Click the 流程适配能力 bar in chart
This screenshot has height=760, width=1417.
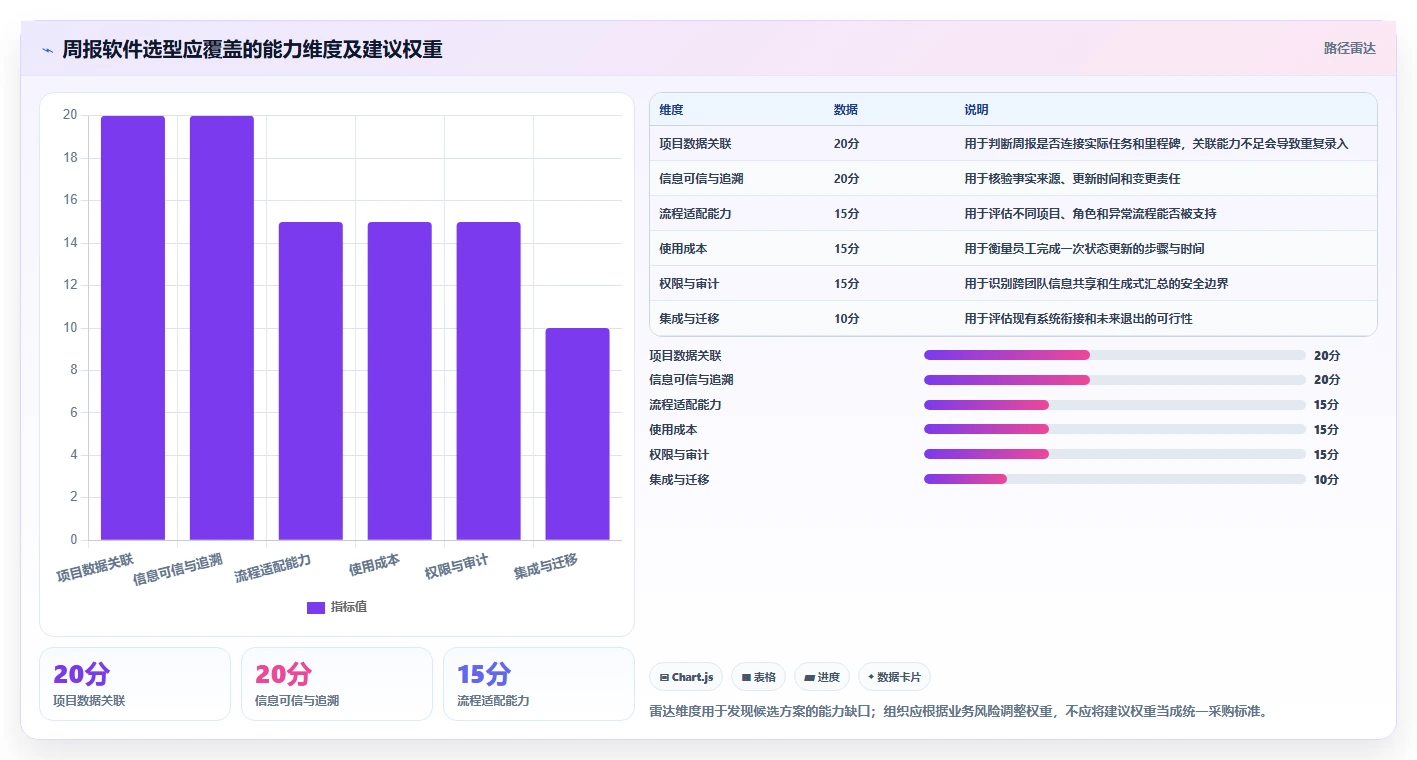311,381
